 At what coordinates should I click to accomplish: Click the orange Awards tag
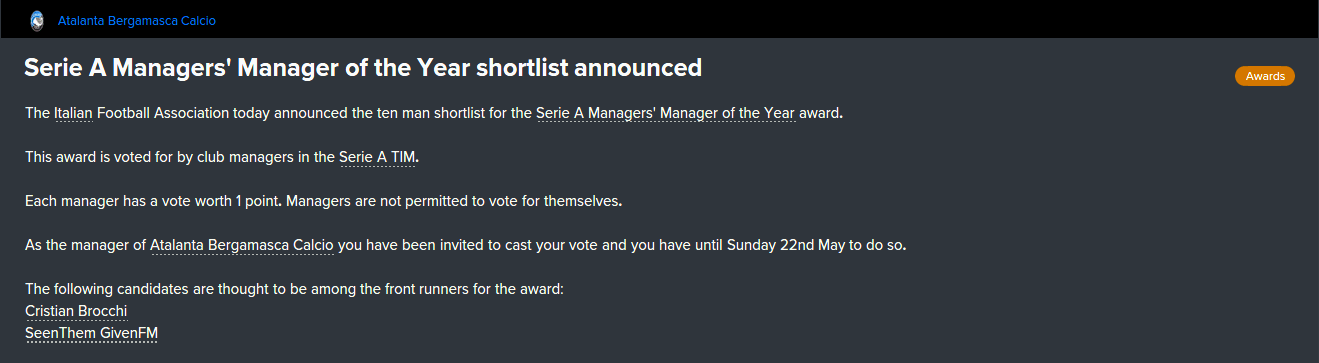[x=1264, y=76]
